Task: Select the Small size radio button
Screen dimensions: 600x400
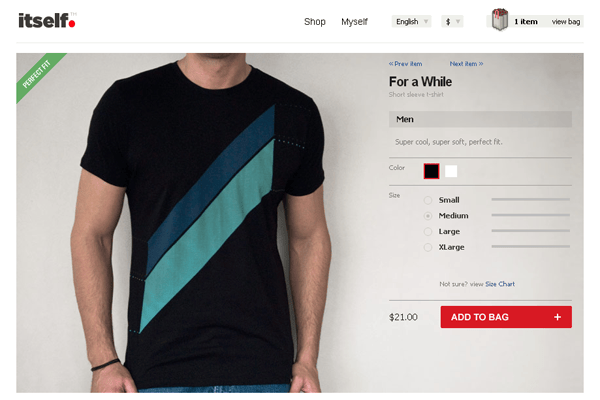Action: (428, 200)
